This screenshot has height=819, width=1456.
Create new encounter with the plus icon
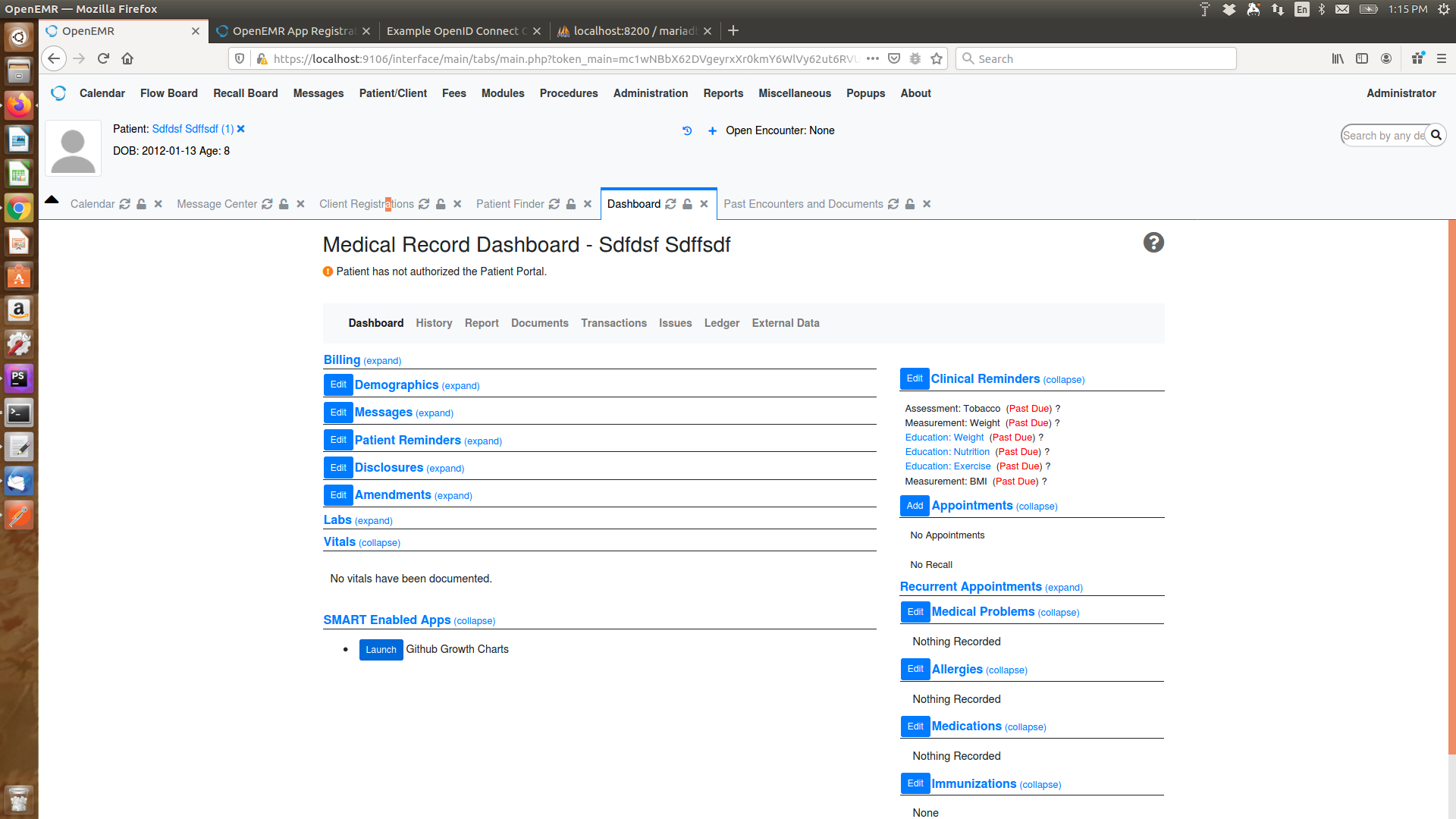[711, 130]
